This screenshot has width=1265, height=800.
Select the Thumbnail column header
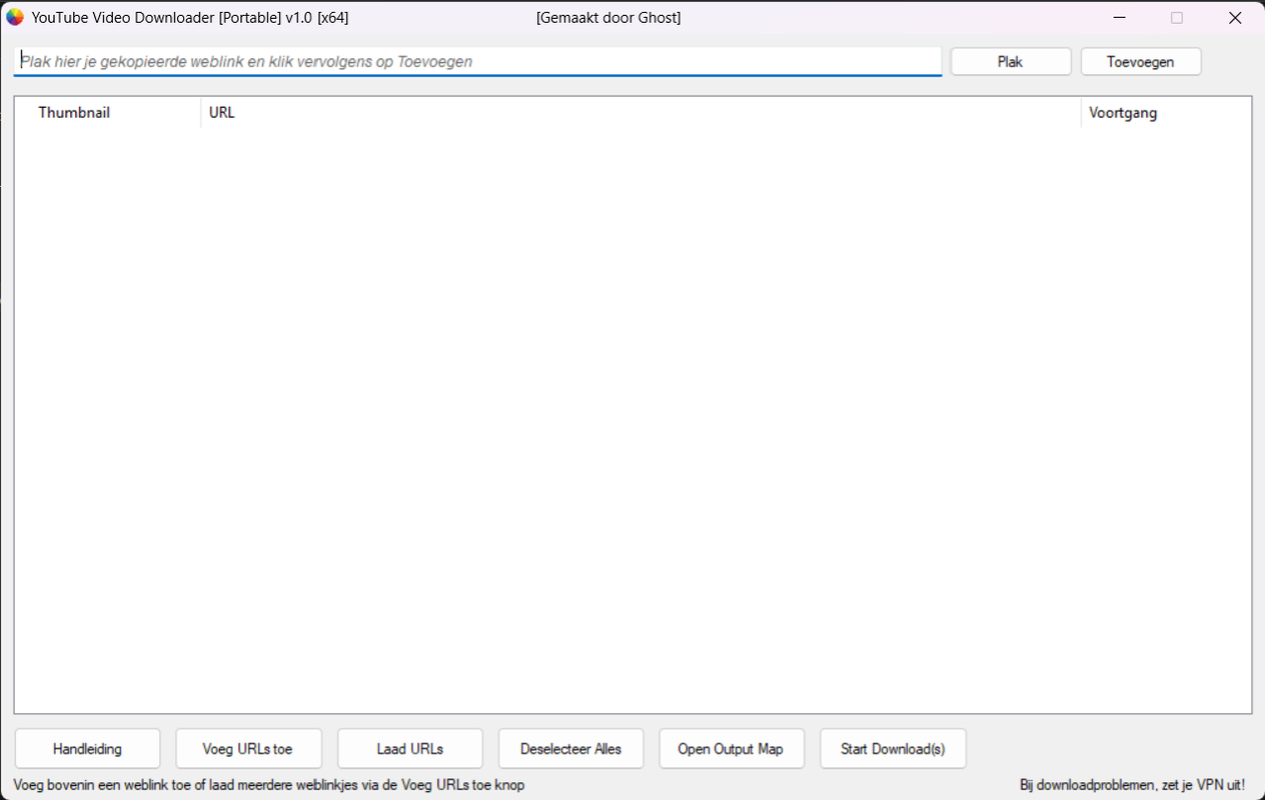point(108,112)
